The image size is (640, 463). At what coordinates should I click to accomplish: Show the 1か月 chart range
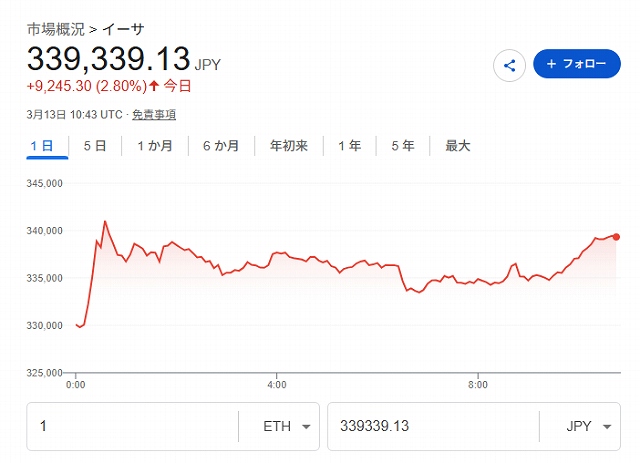[155, 146]
